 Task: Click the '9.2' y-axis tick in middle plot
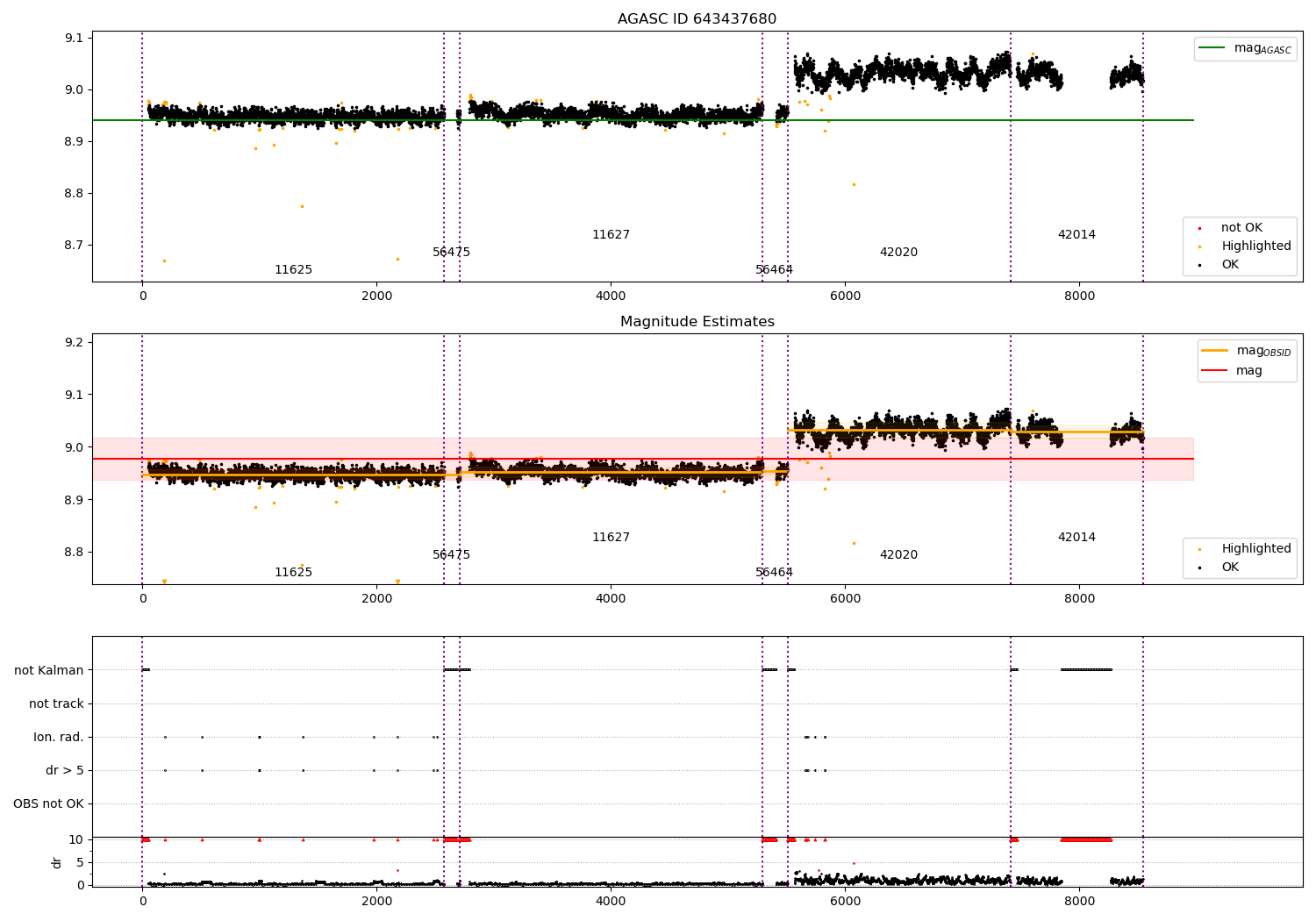click(74, 343)
